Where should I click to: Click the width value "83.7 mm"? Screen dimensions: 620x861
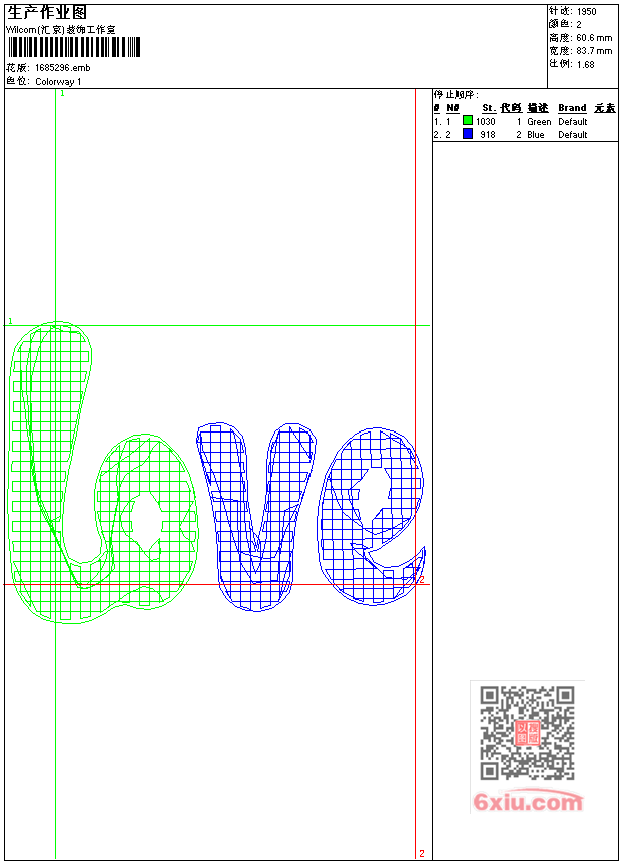pos(594,51)
